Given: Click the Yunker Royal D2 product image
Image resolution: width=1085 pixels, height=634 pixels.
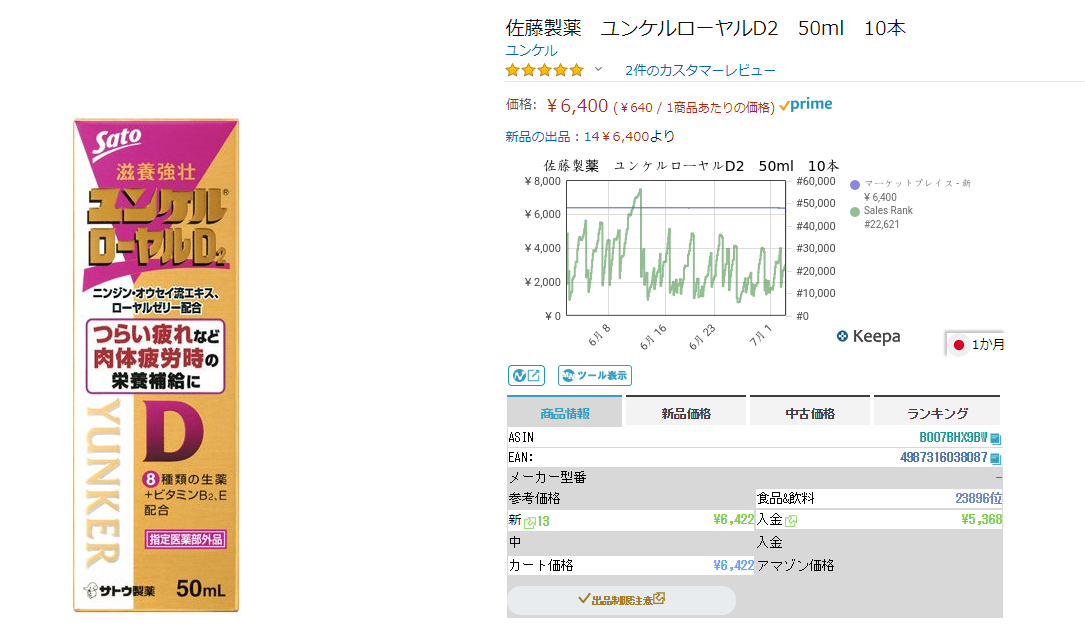Looking at the screenshot, I should (x=155, y=365).
